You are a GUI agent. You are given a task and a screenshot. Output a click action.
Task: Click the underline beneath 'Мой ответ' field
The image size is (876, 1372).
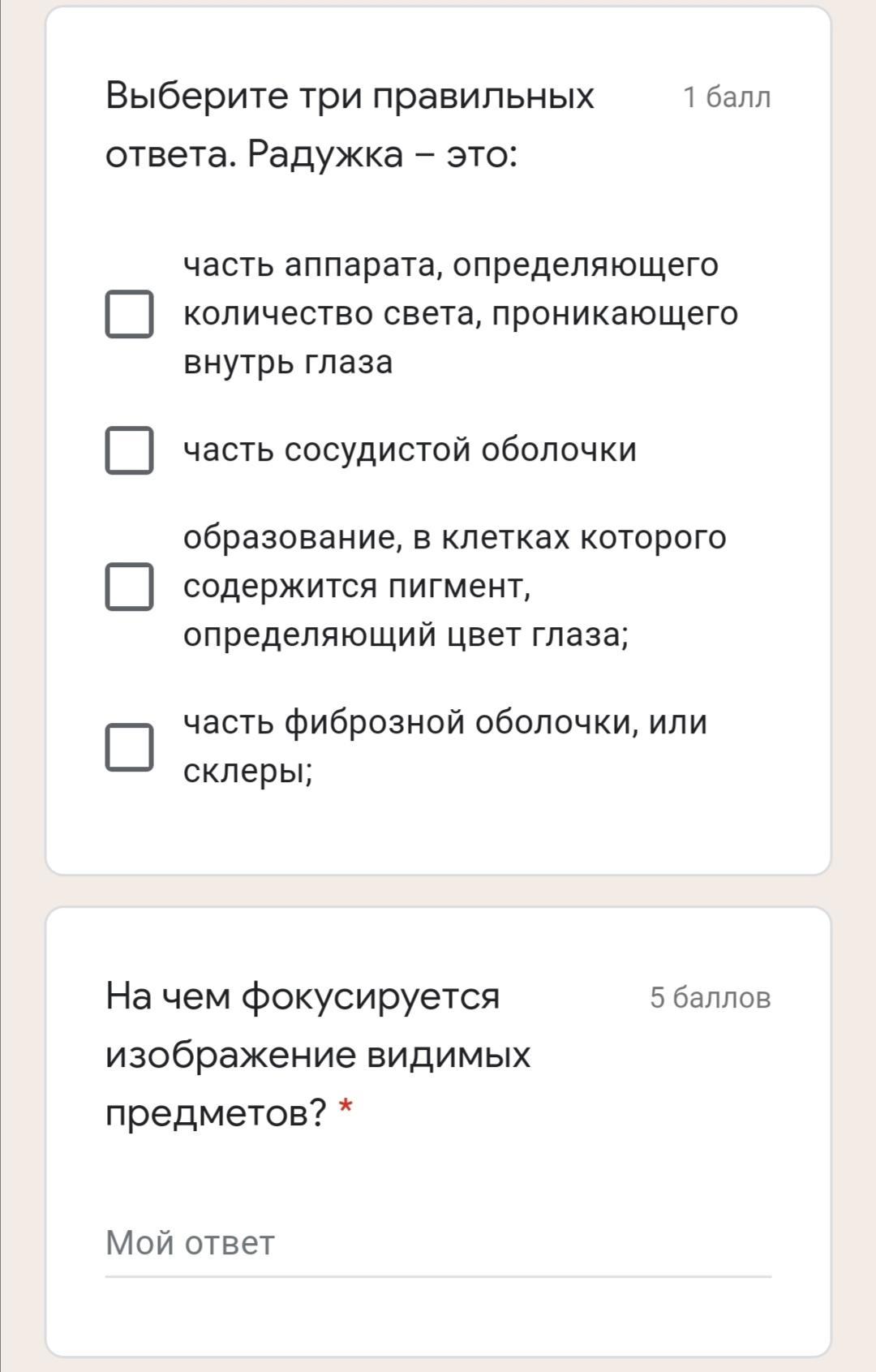coord(438,1276)
